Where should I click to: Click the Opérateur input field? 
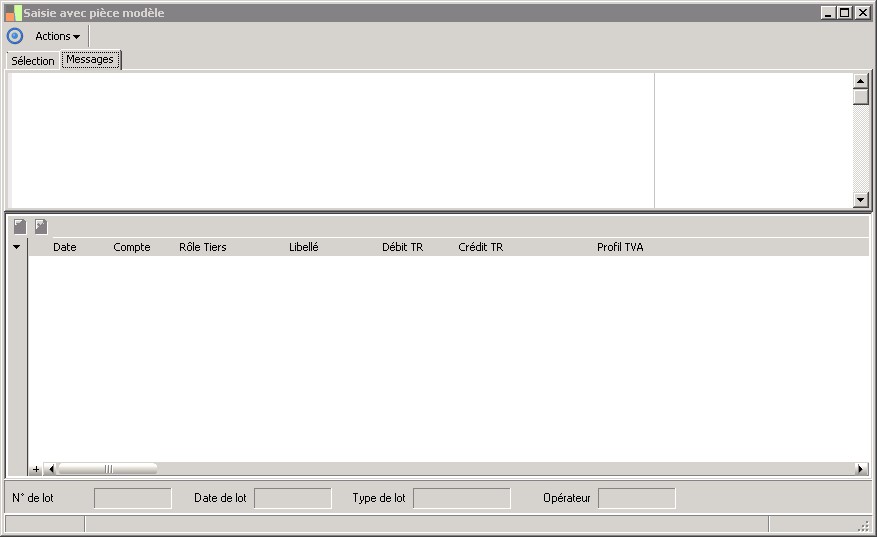[x=636, y=498]
